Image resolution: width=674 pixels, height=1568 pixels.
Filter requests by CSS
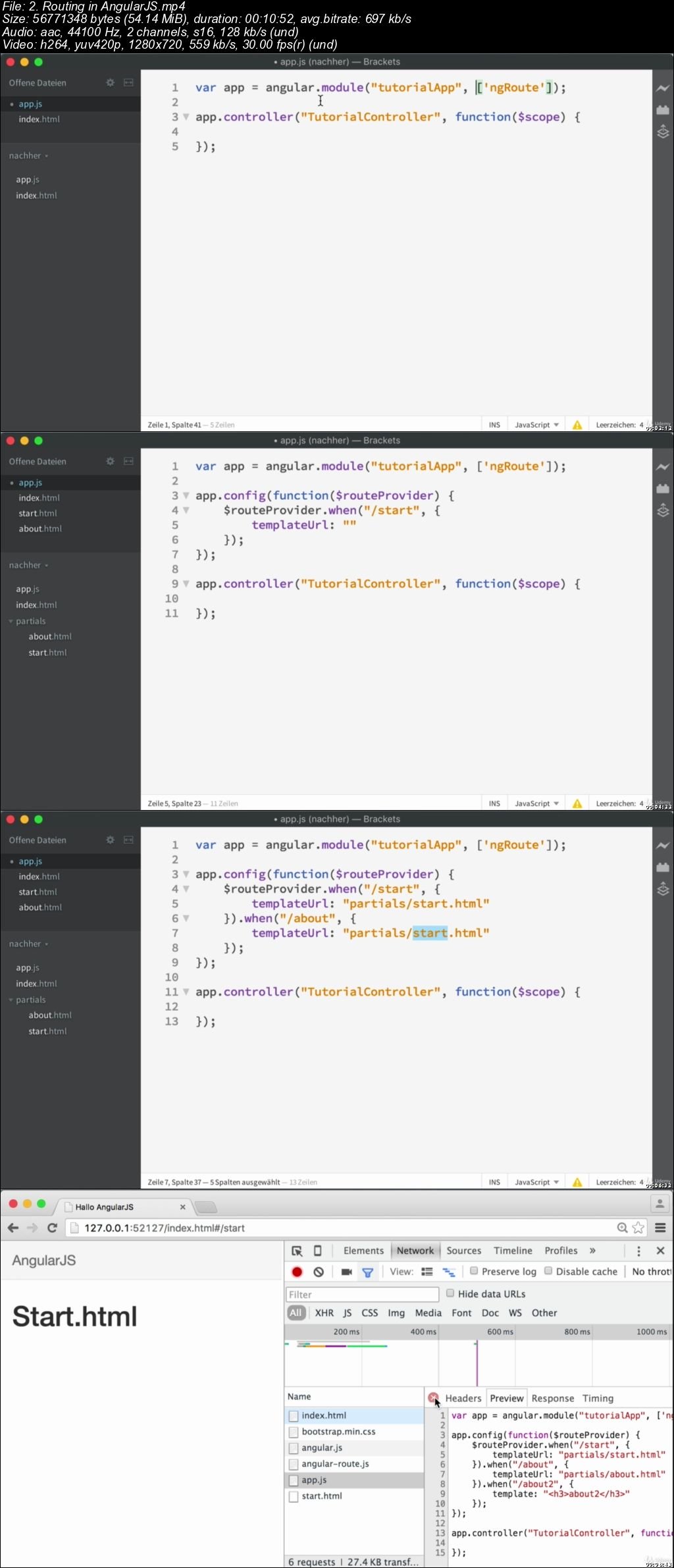pos(370,1313)
